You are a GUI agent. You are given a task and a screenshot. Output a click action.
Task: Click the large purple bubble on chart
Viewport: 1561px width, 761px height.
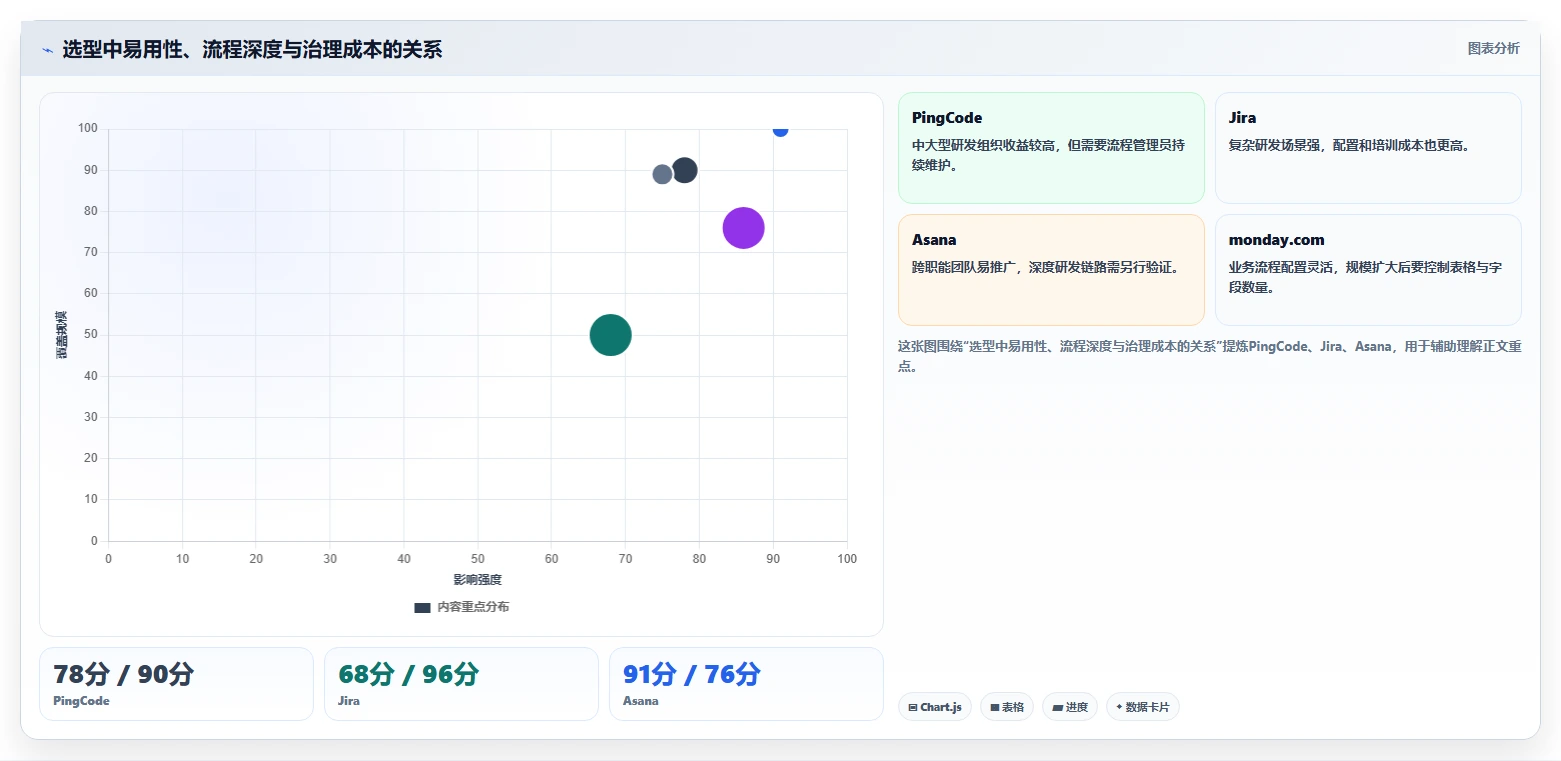tap(743, 228)
